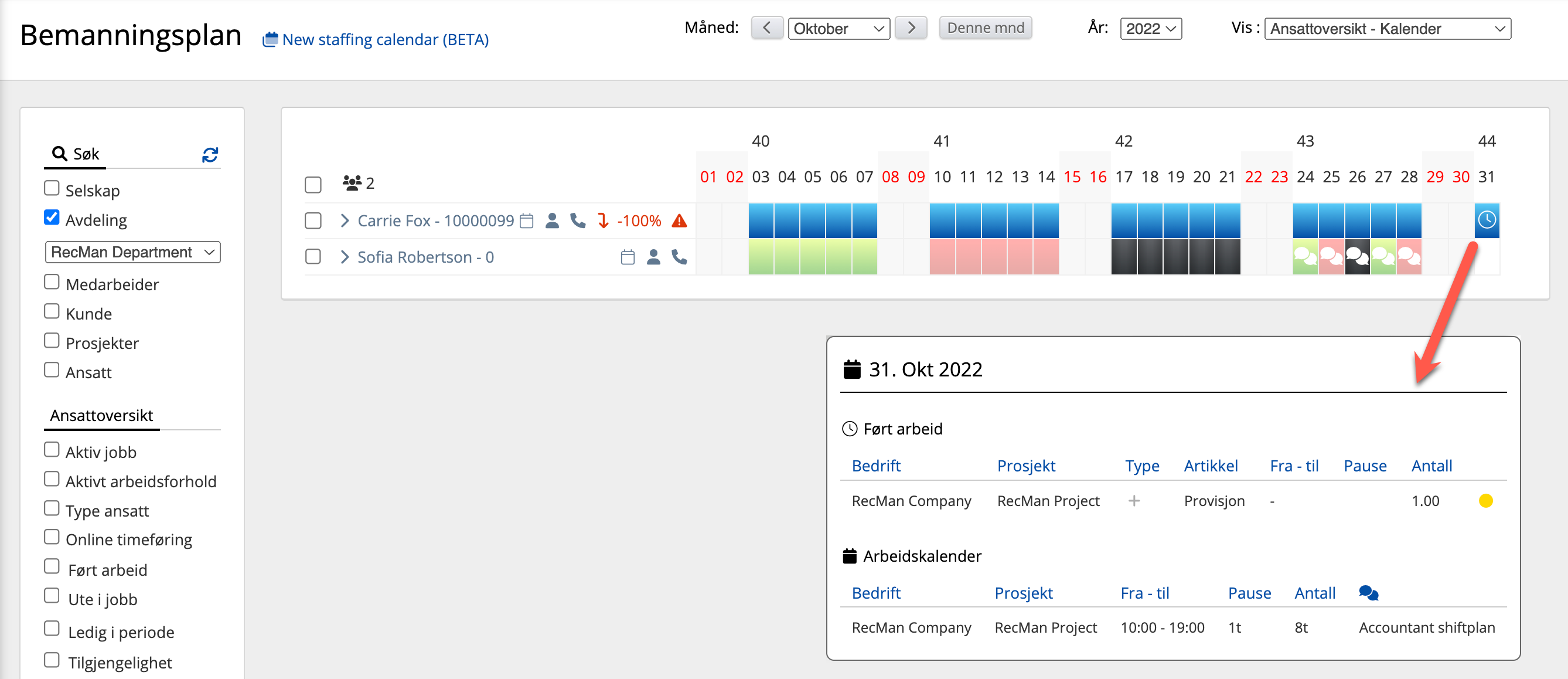
Task: Uncheck the Avdeling checkbox
Action: [52, 218]
